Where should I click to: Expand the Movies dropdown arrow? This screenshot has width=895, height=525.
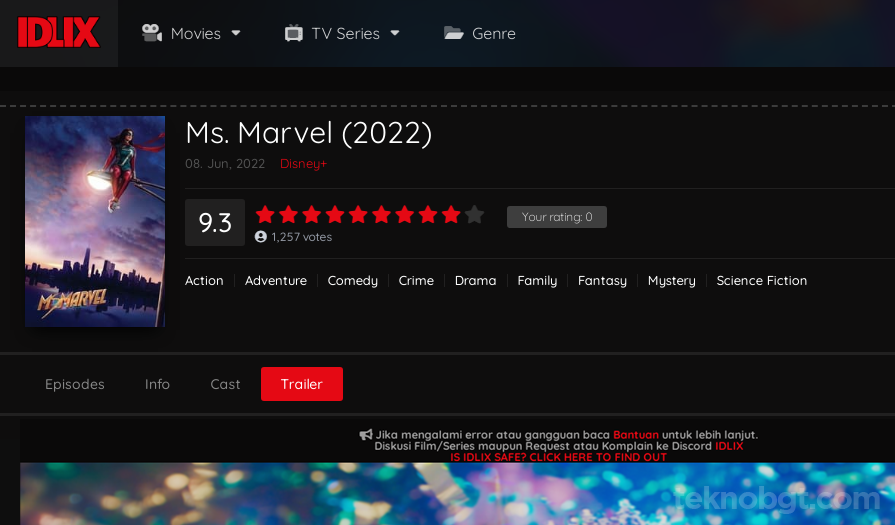pyautogui.click(x=236, y=33)
